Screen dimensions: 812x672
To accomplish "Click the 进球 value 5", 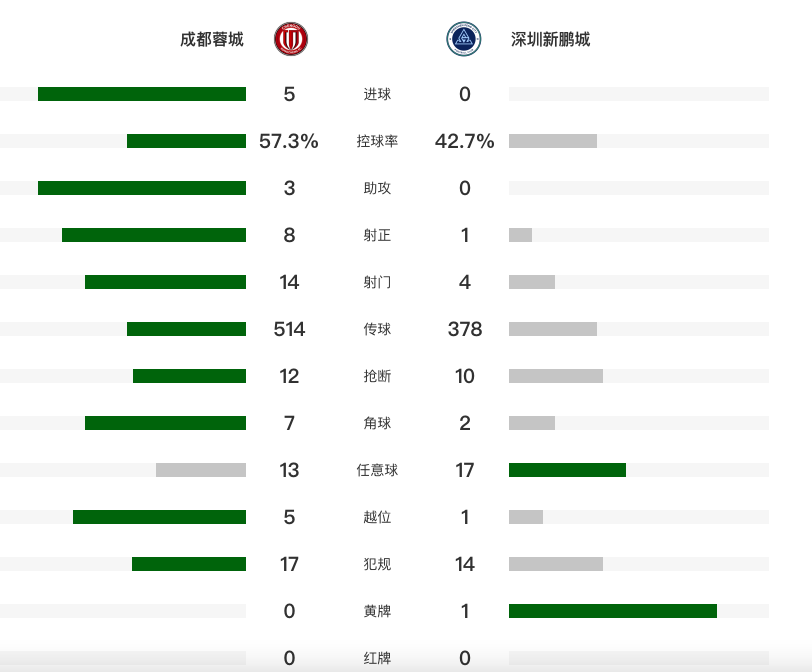I will point(289,94).
